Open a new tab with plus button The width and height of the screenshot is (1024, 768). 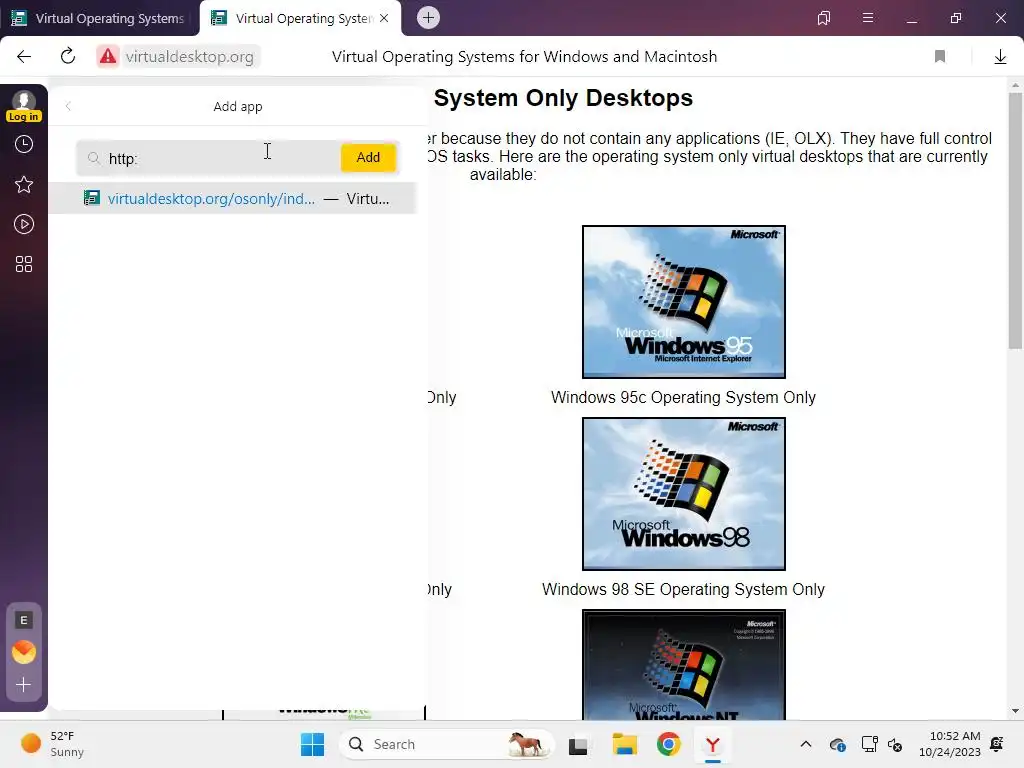point(428,18)
